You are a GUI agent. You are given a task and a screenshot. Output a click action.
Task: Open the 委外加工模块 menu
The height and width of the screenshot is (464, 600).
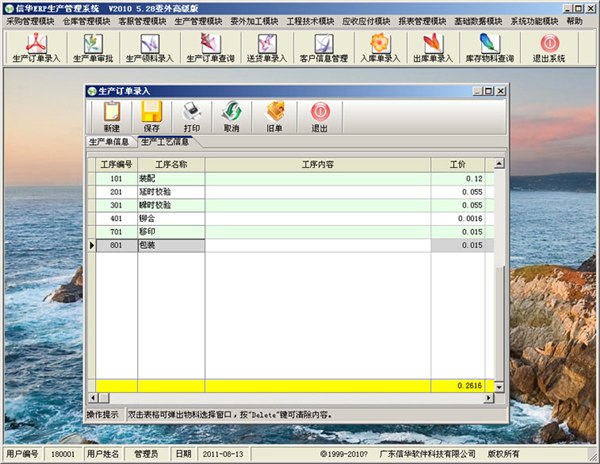pos(254,21)
